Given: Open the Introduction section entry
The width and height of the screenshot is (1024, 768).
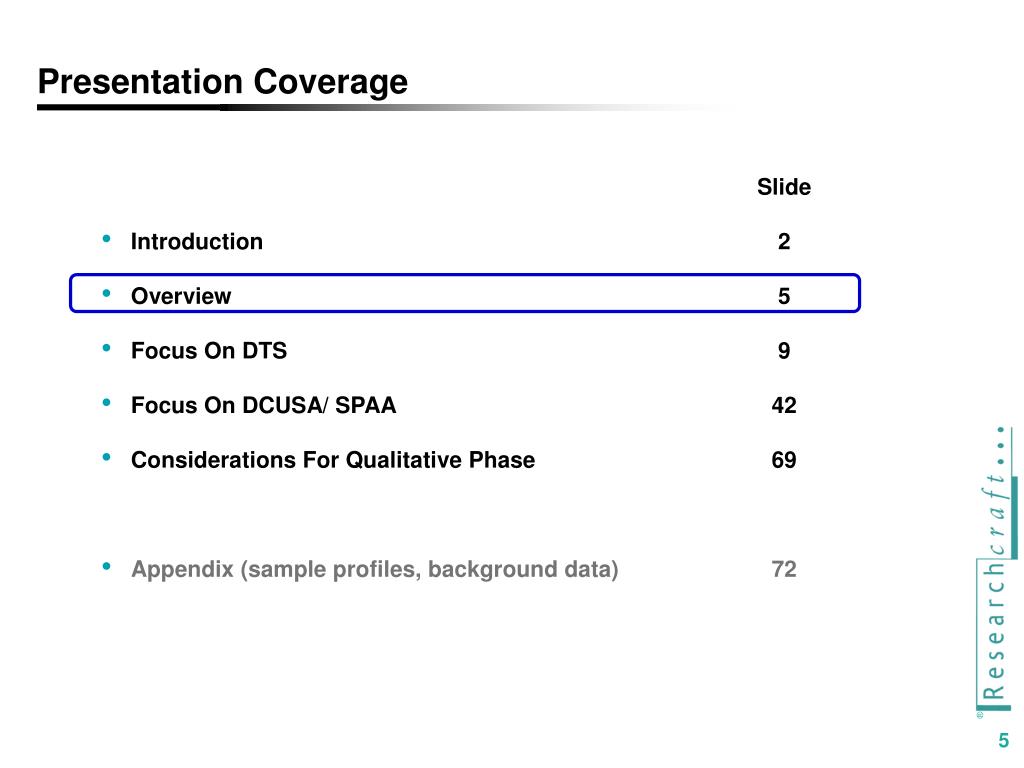Looking at the screenshot, I should (197, 242).
